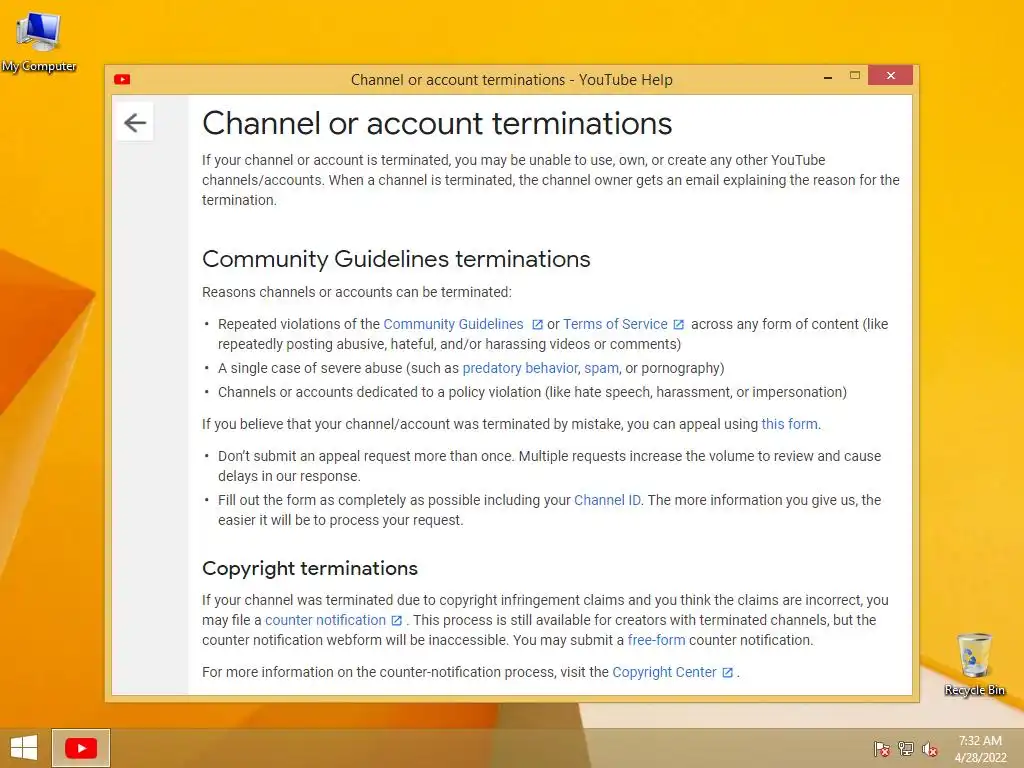The image size is (1024, 768).
Task: Follow the free-form link
Action: point(656,640)
